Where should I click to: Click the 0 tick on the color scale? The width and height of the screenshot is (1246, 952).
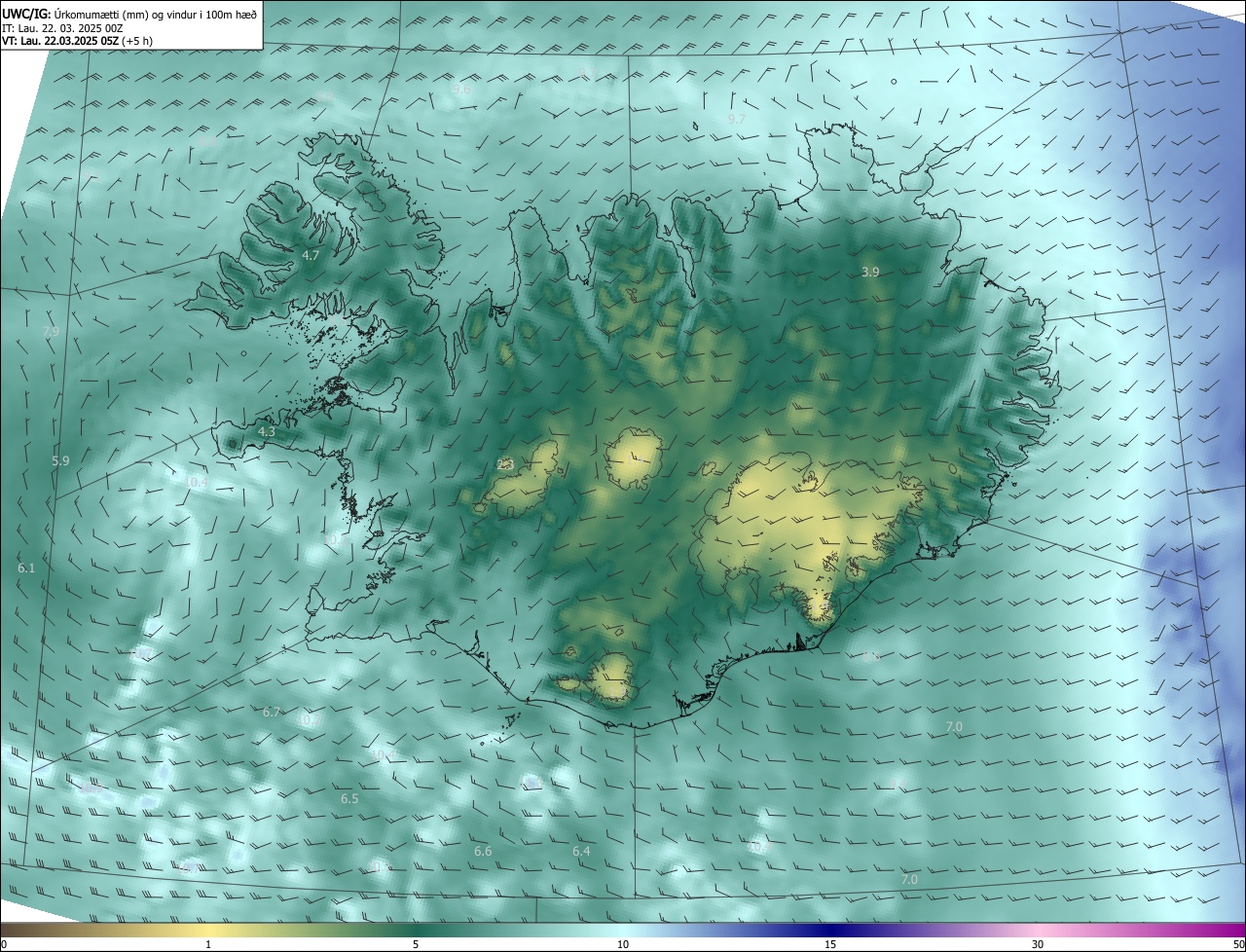pyautogui.click(x=4, y=944)
